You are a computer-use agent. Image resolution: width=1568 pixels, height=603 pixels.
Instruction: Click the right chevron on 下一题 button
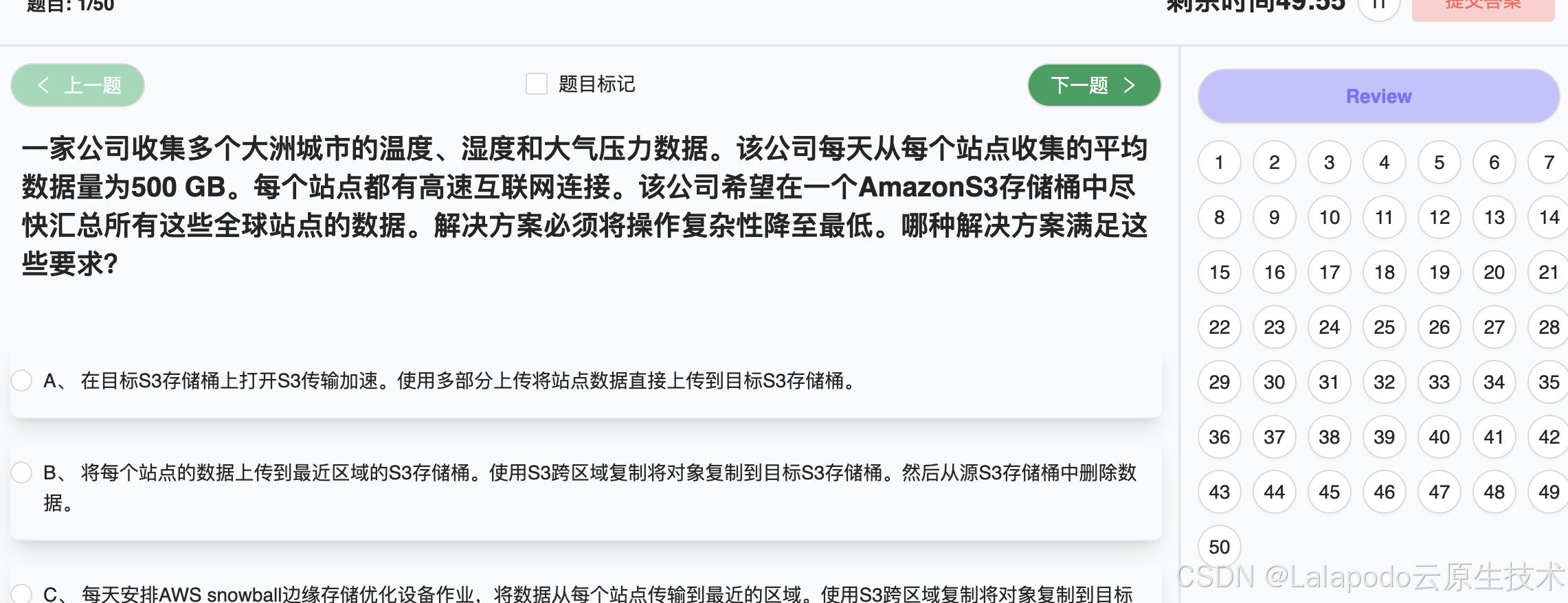pyautogui.click(x=1129, y=85)
